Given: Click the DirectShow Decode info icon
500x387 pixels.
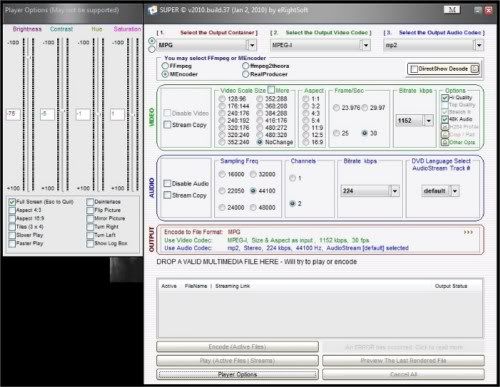Looking at the screenshot, I should (475, 69).
